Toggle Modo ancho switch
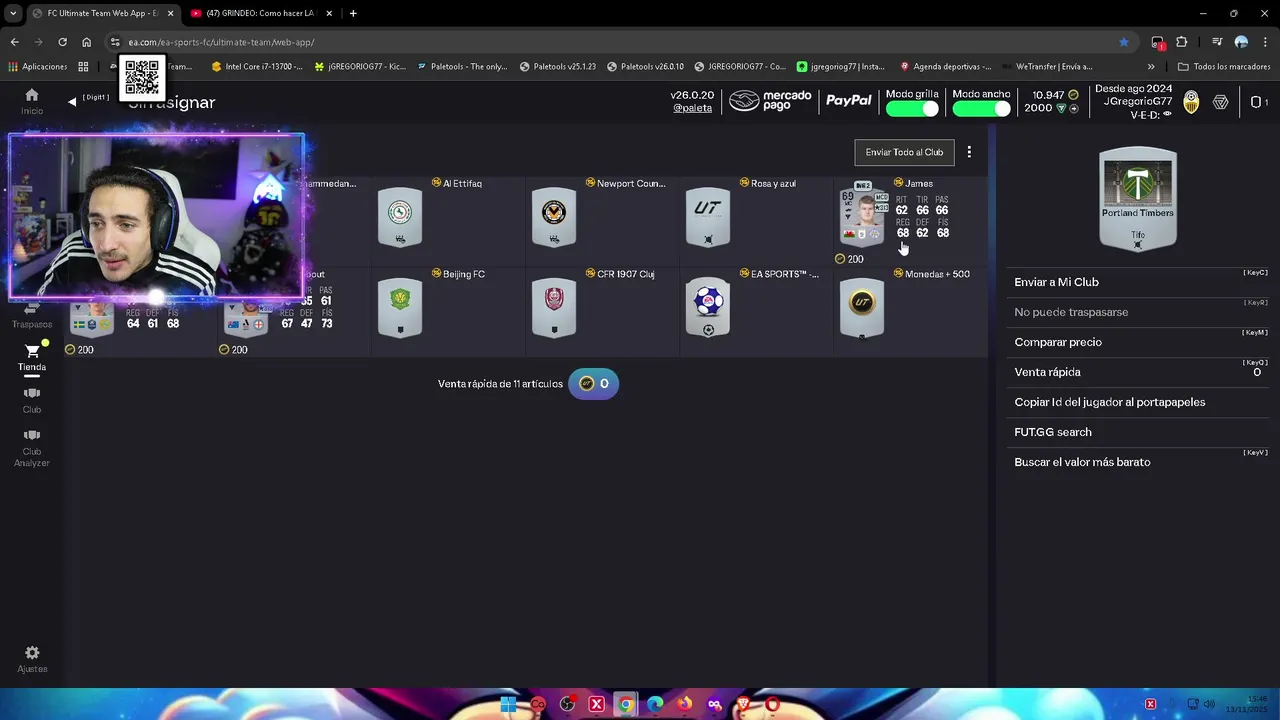The width and height of the screenshot is (1280, 720). coord(981,109)
